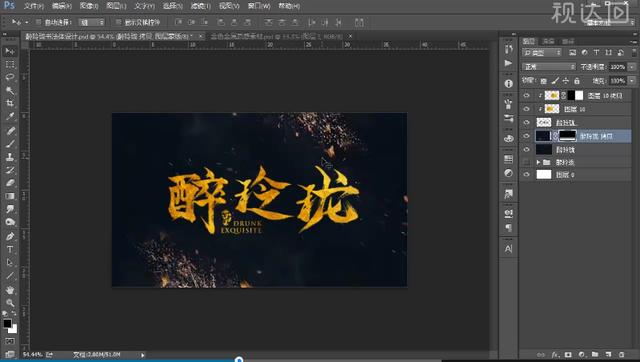Select the Zoom tool
640x362 pixels.
(10, 303)
